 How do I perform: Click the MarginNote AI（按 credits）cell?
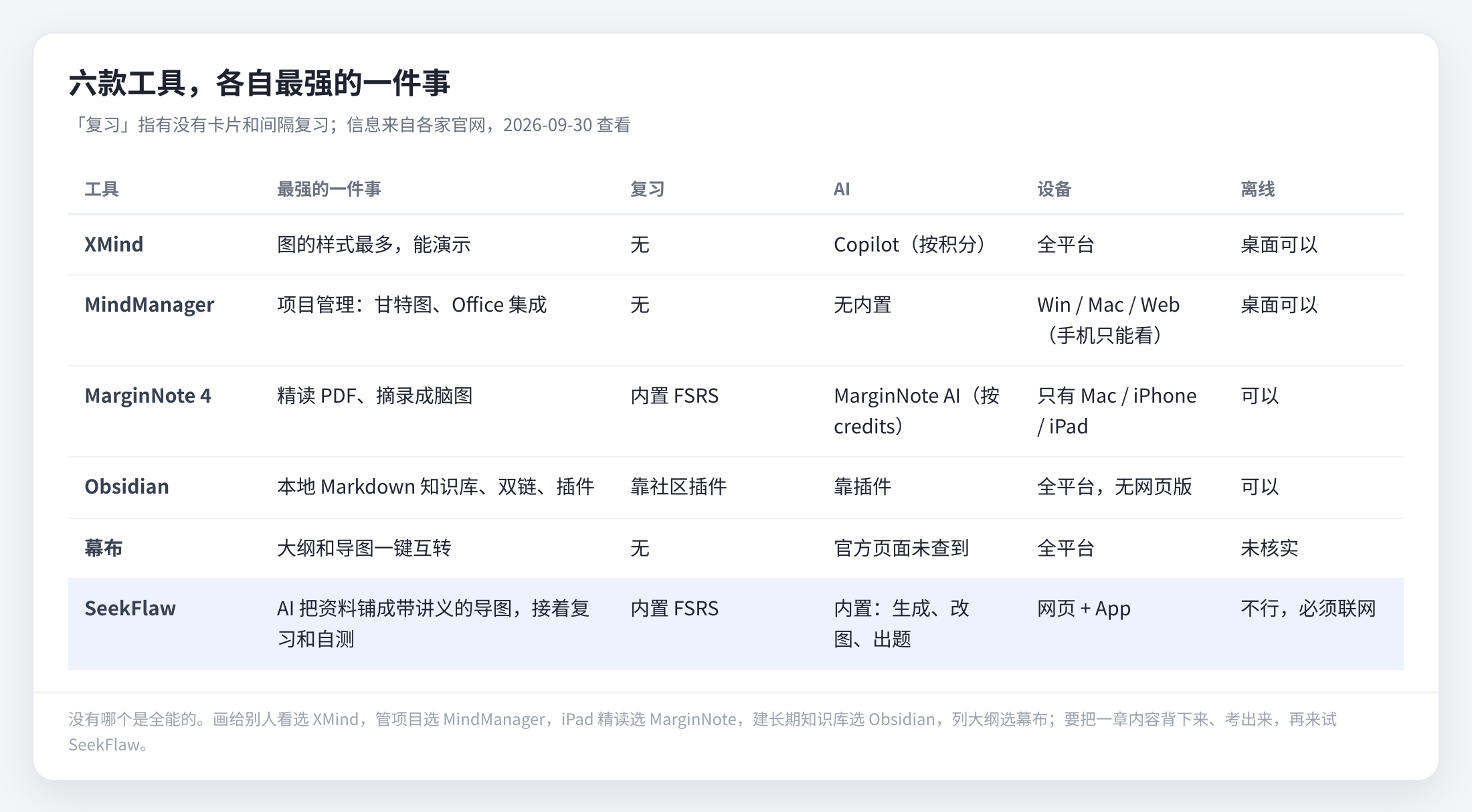tap(917, 411)
